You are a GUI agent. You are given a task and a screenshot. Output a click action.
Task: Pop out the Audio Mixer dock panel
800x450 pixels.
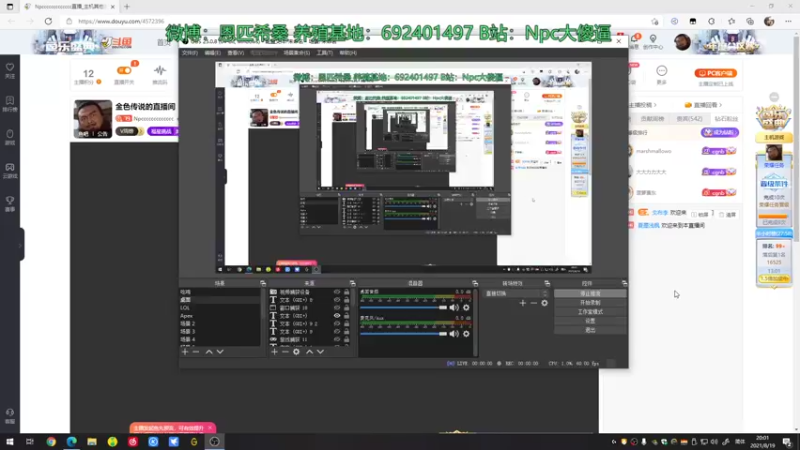475,283
